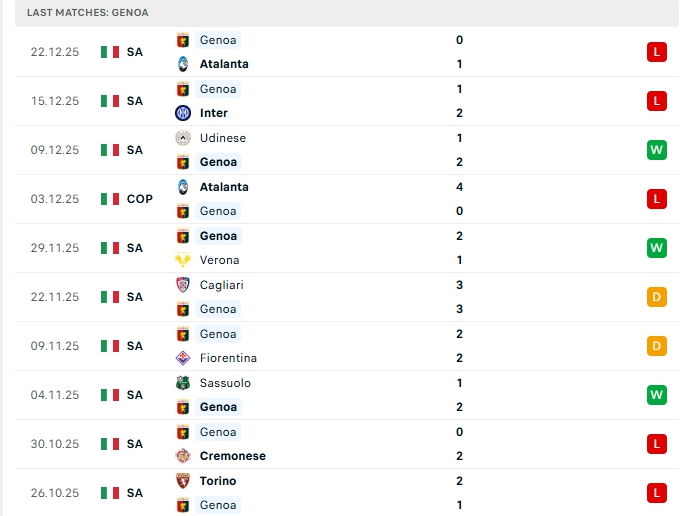The image size is (690, 516).
Task: Click the red L badge for the Inter match
Action: [x=656, y=101]
